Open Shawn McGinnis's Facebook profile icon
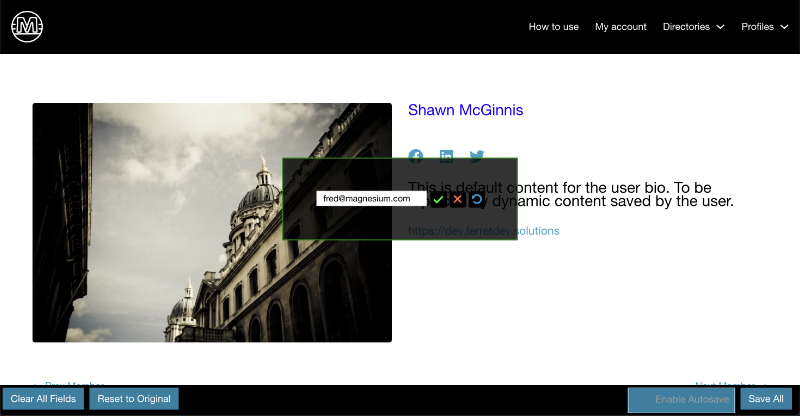The width and height of the screenshot is (800, 416). tap(416, 157)
